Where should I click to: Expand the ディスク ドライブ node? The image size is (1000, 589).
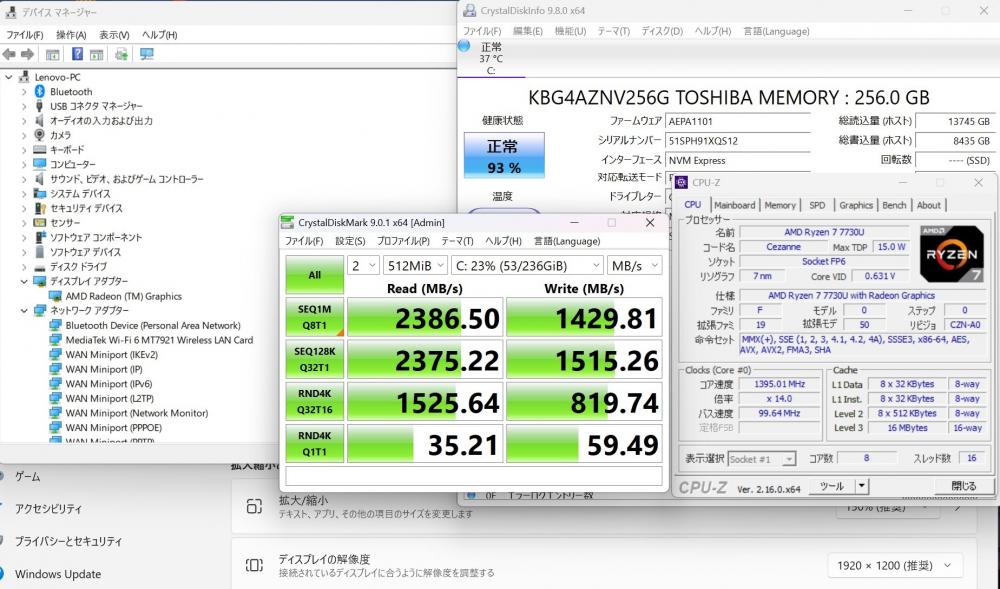tap(24, 266)
